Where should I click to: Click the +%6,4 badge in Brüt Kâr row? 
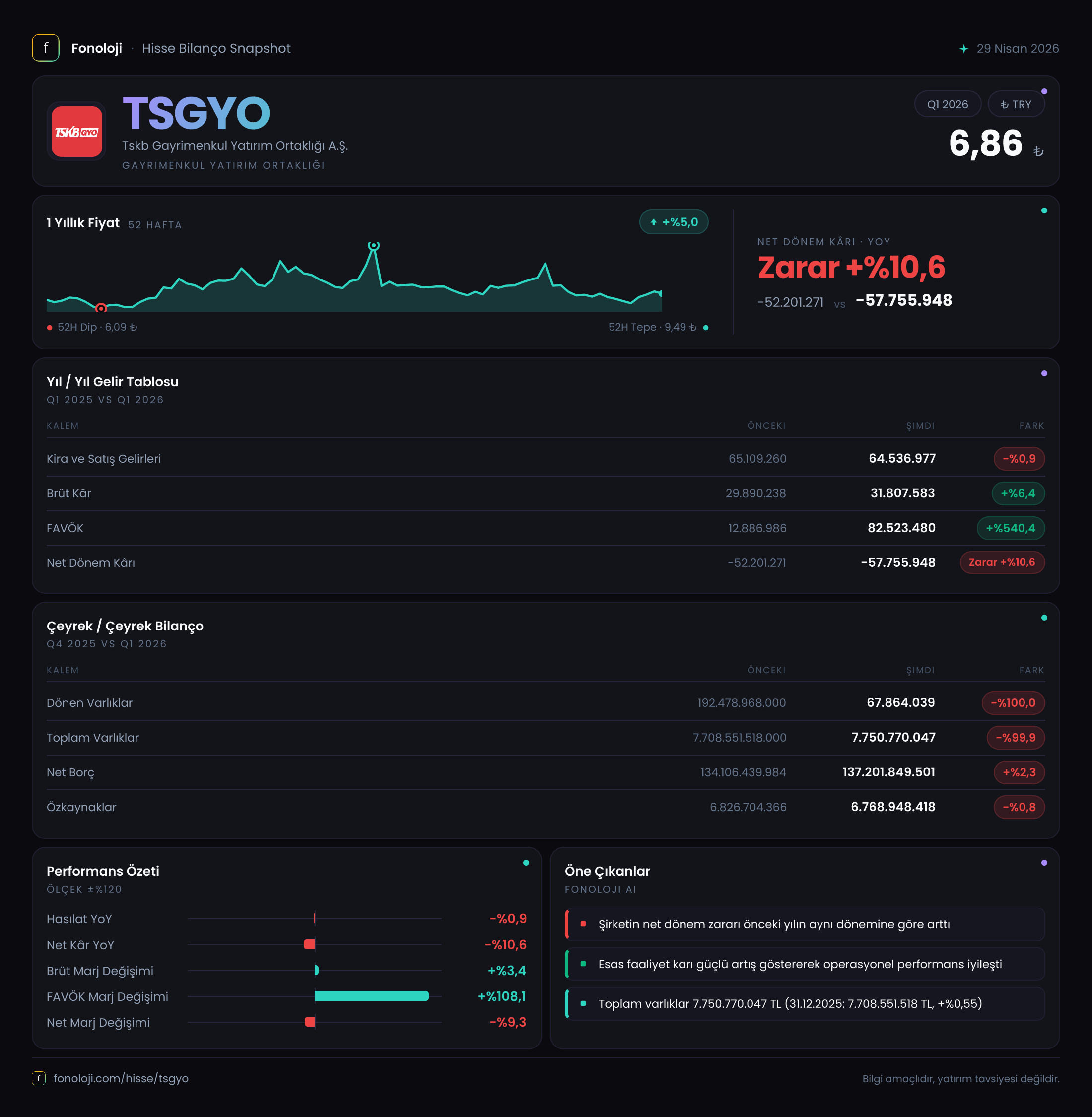click(x=1018, y=493)
